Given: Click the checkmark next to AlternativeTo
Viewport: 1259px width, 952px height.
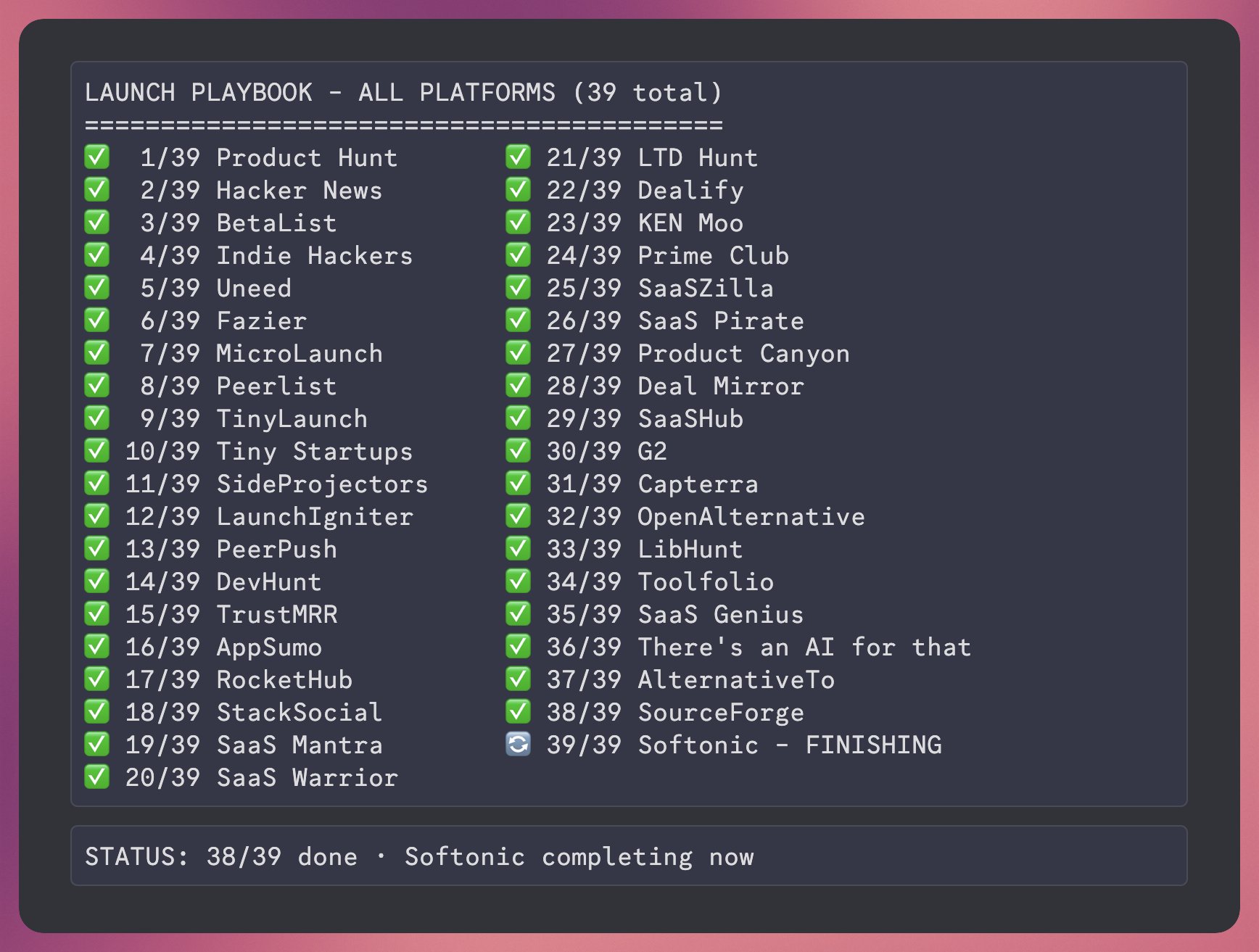Looking at the screenshot, I should pos(518,679).
